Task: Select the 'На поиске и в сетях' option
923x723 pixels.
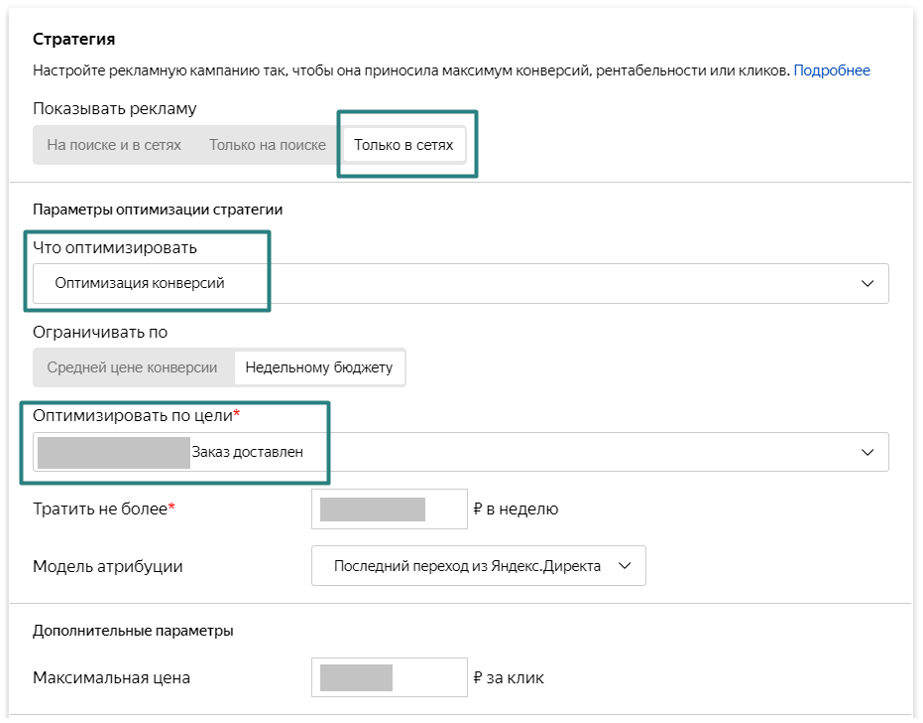Action: pyautogui.click(x=114, y=145)
